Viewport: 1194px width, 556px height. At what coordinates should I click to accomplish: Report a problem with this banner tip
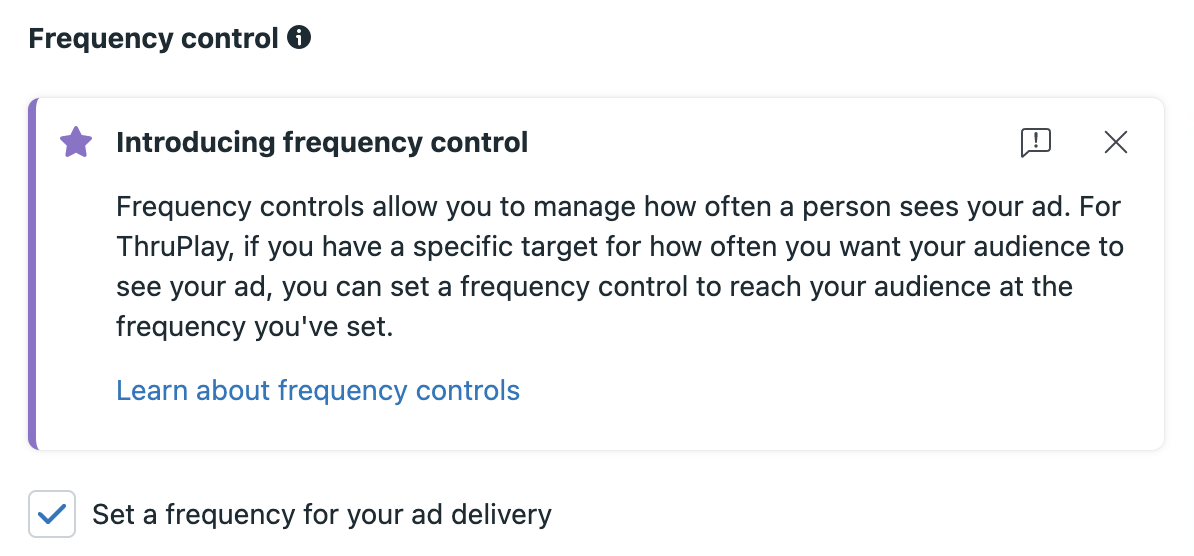(1036, 142)
